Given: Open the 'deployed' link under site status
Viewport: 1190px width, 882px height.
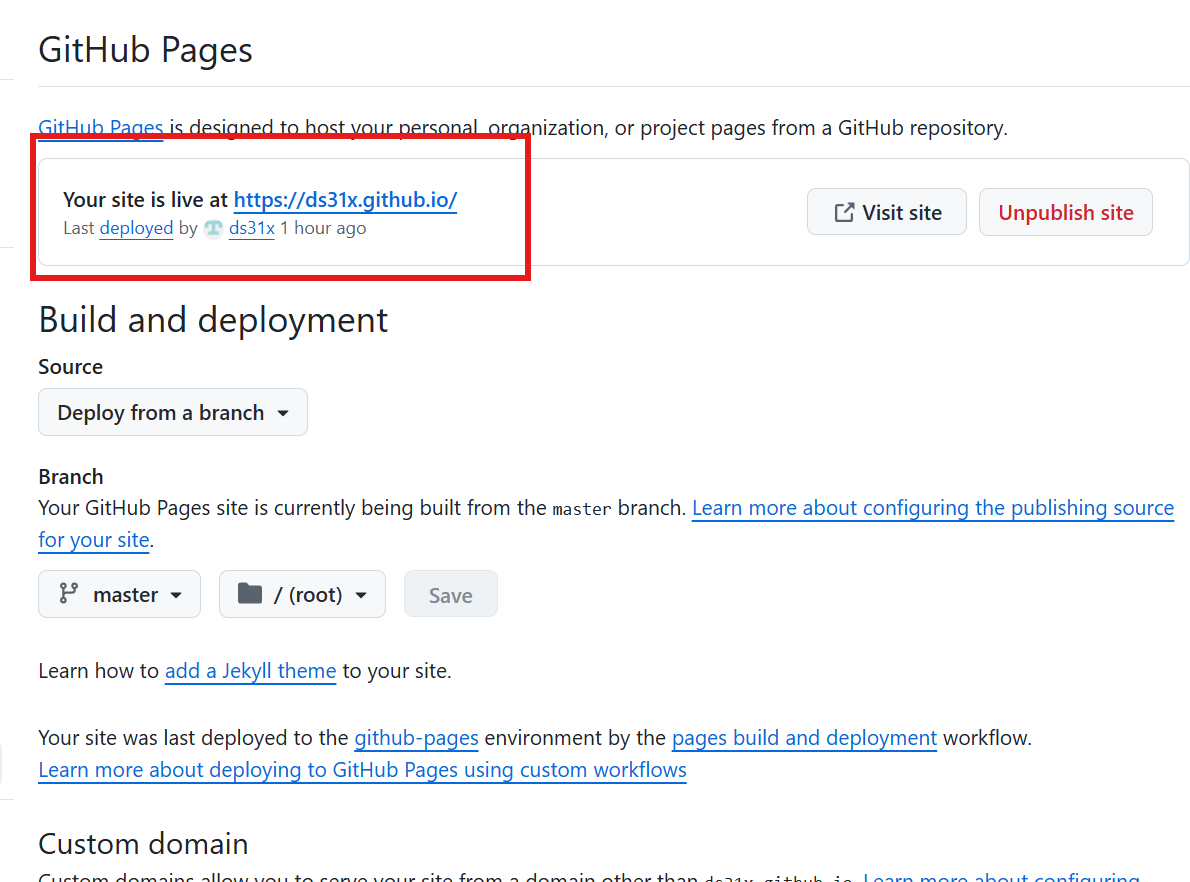Looking at the screenshot, I should 137,228.
